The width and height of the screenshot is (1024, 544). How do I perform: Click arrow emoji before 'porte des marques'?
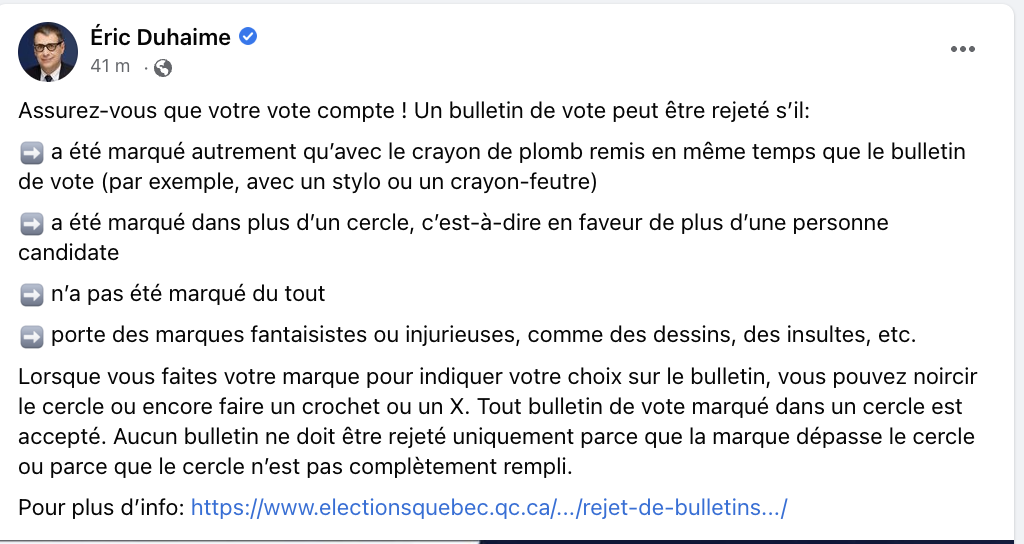coord(31,336)
